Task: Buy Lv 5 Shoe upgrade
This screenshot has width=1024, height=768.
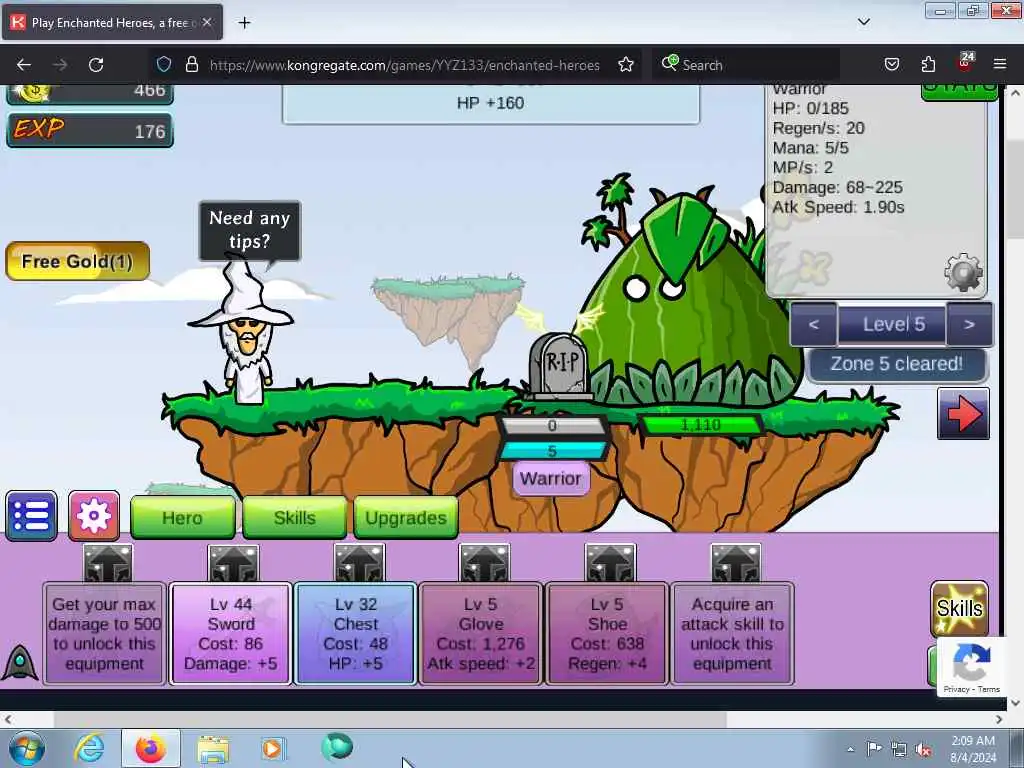Action: [607, 633]
